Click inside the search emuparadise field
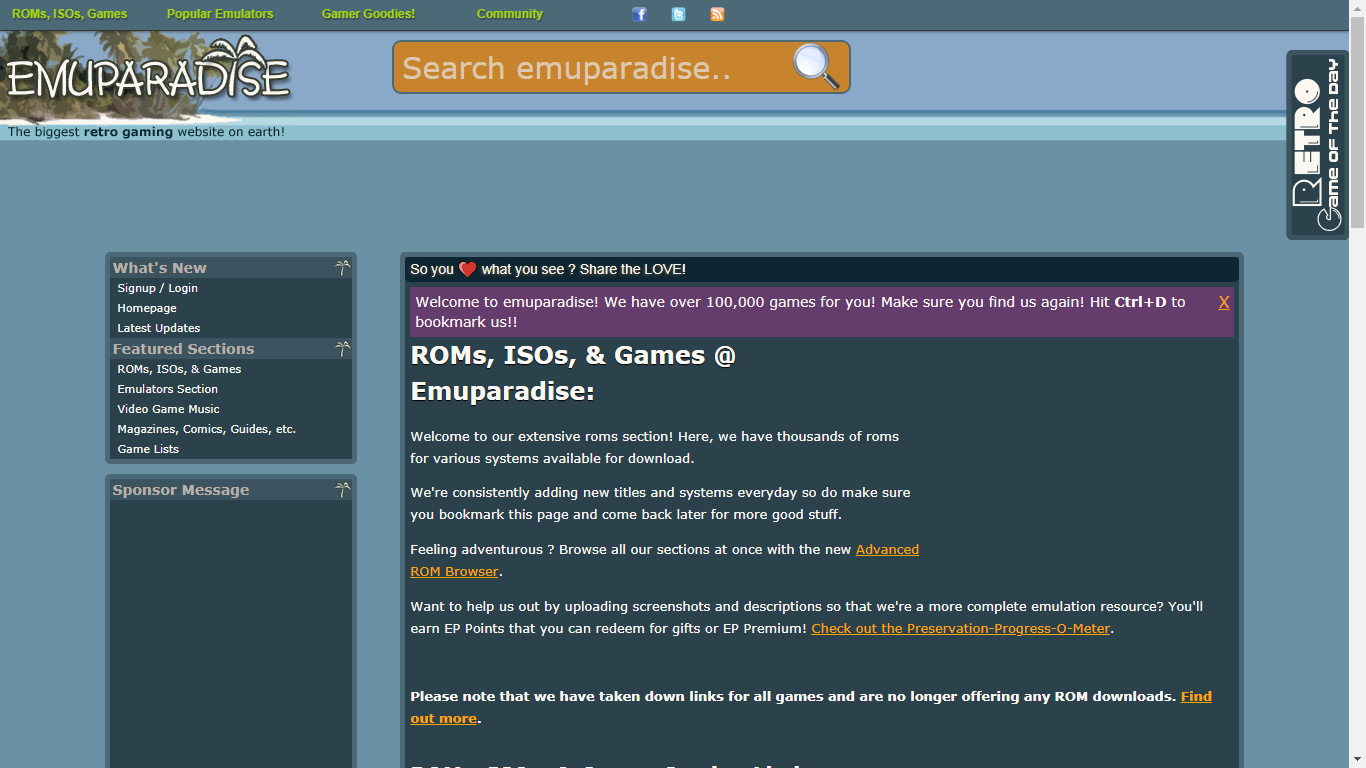The height and width of the screenshot is (768, 1366). [600, 66]
